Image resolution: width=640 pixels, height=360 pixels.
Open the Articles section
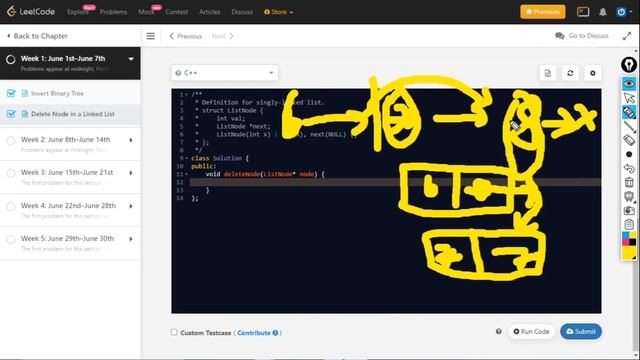point(209,12)
